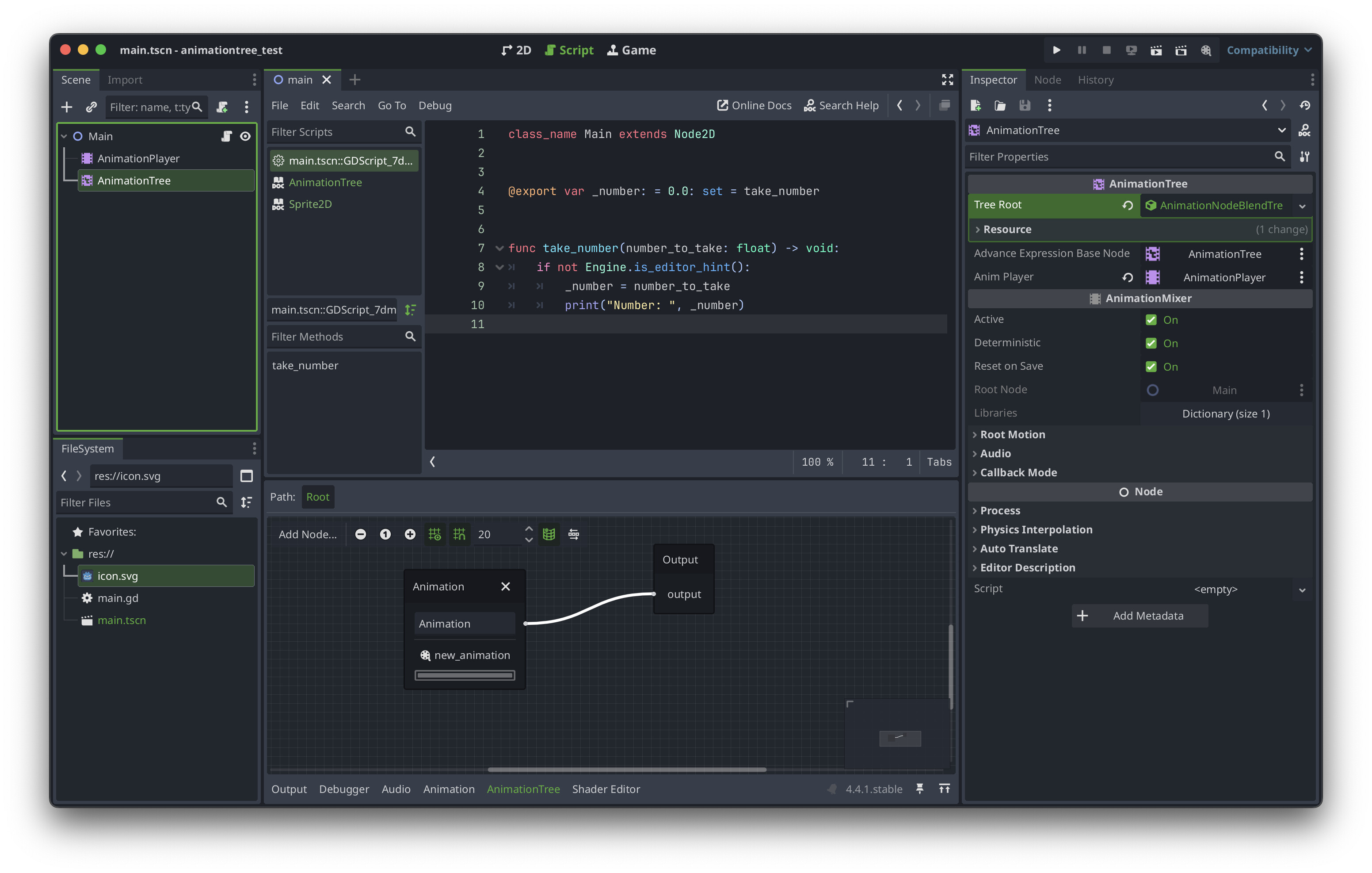Load an existing resource folder icon

[x=1000, y=105]
